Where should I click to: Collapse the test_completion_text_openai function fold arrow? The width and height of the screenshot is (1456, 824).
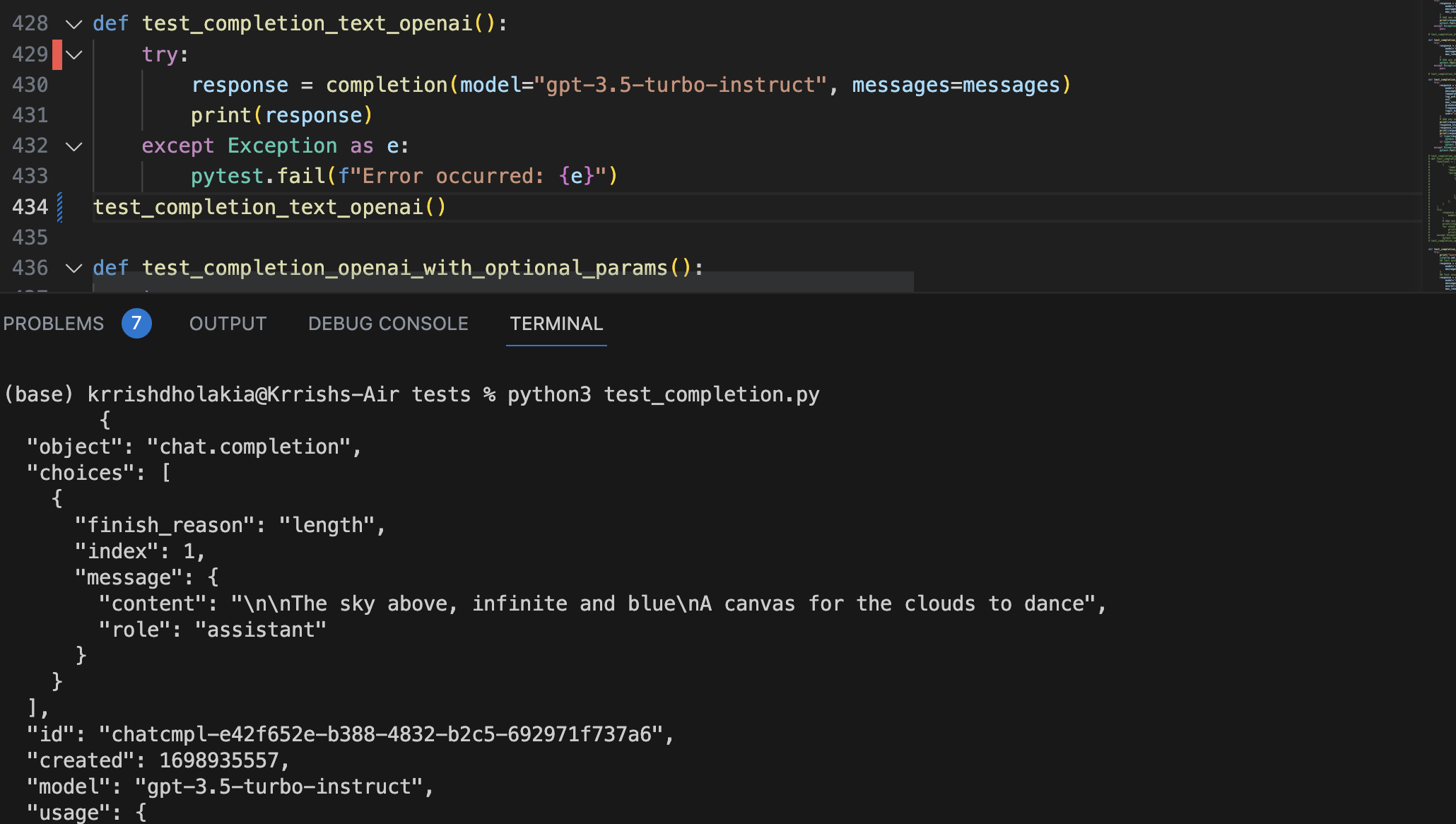[x=74, y=23]
